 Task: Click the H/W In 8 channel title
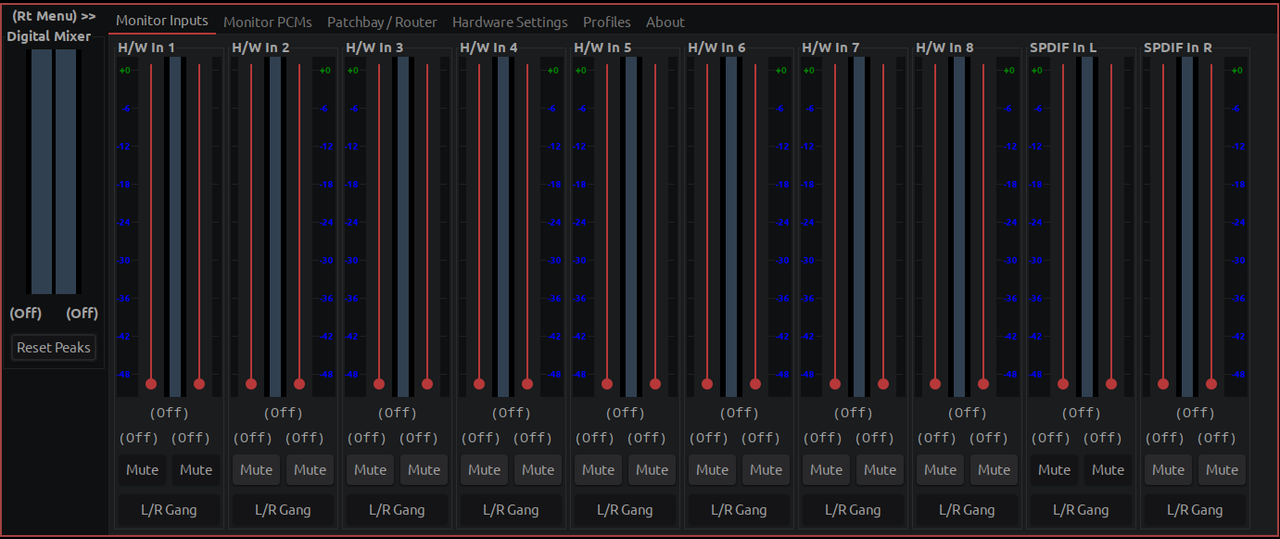point(945,47)
